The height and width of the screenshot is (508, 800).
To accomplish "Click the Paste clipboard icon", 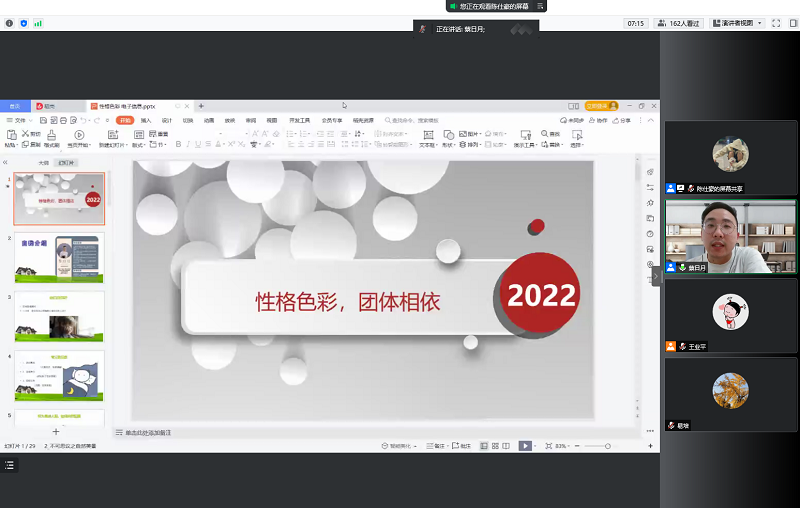I will [x=11, y=134].
